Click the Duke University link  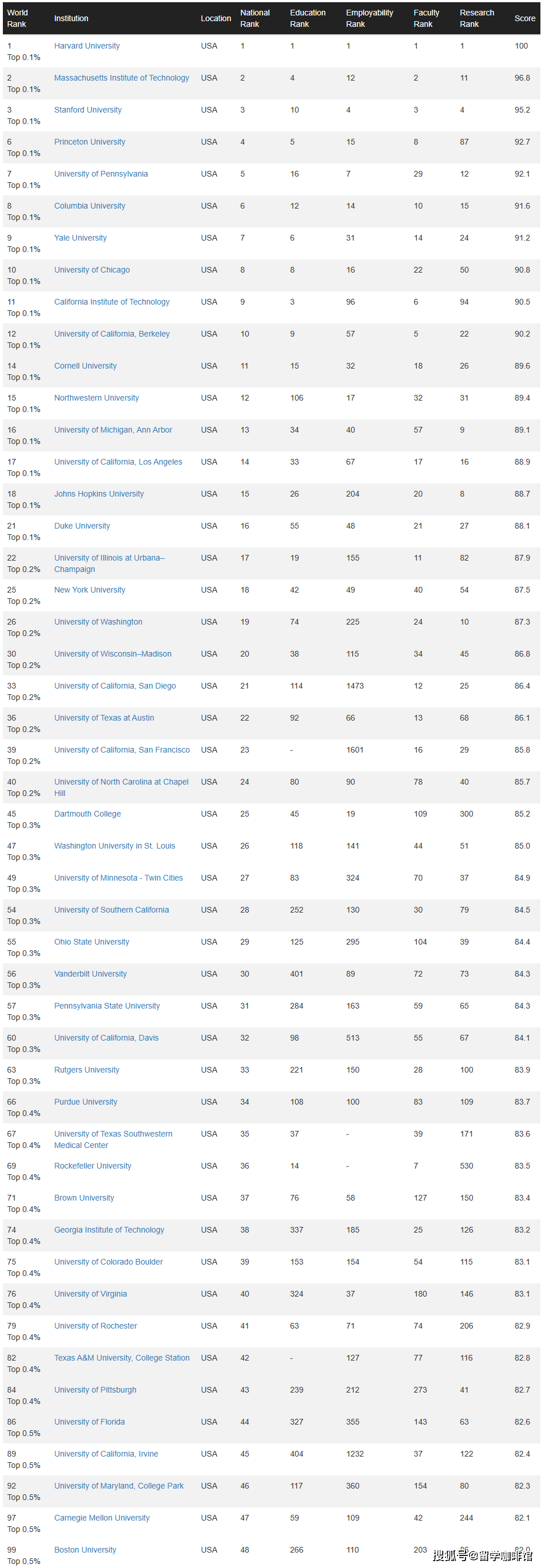[x=82, y=526]
